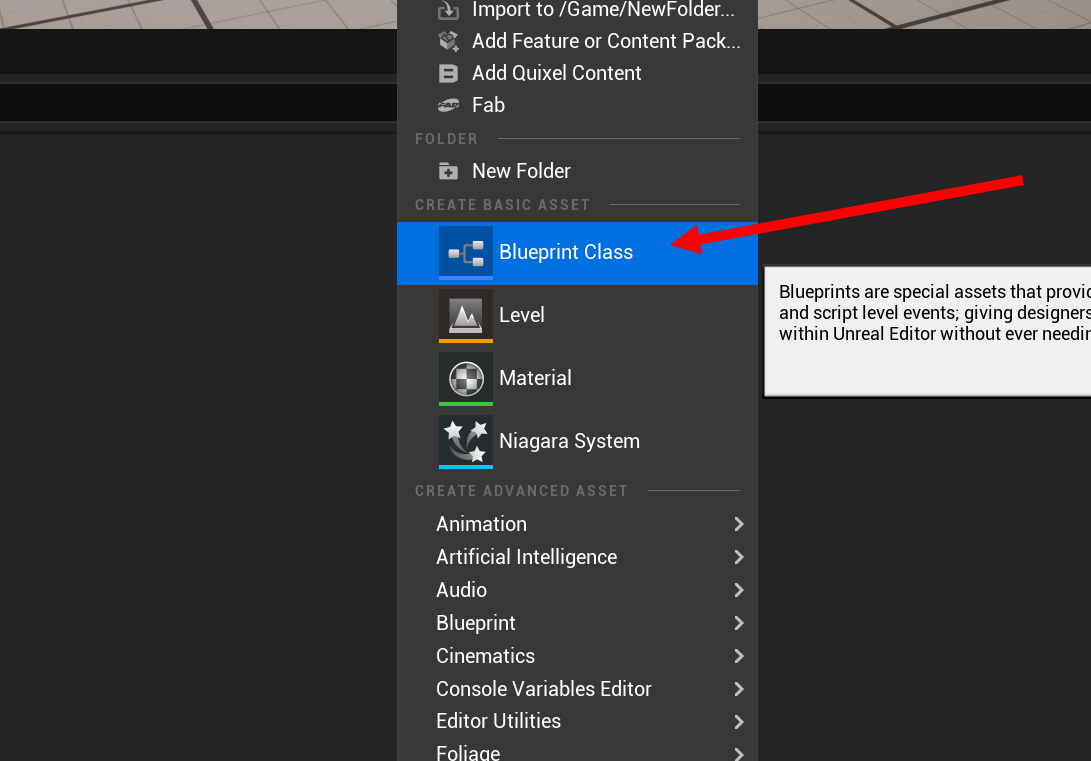Select Add Feature or Content Pack...
Screen dimensions: 1091x761
click(x=578, y=41)
